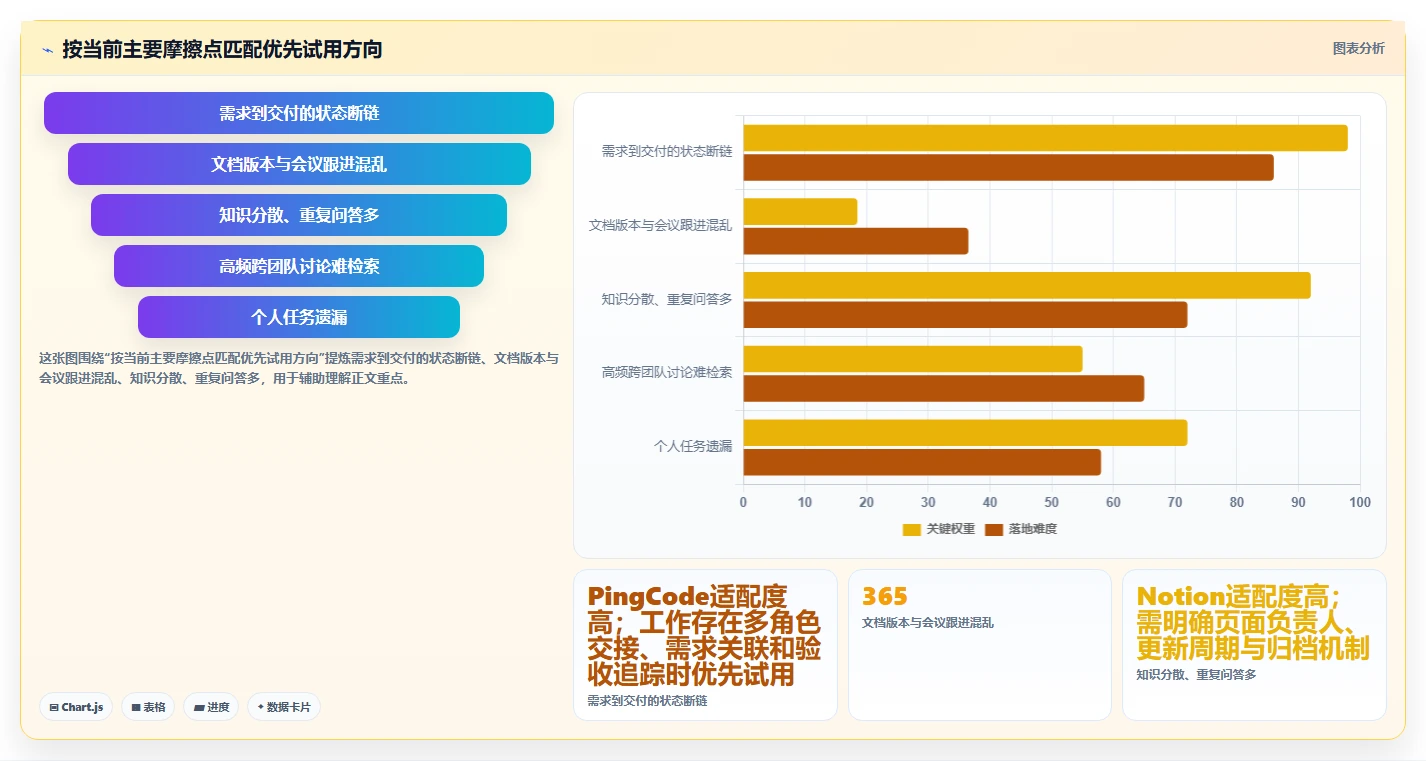This screenshot has width=1426, height=761.
Task: Select funnel step 文档版本与会议跟进混乱
Action: 299,164
